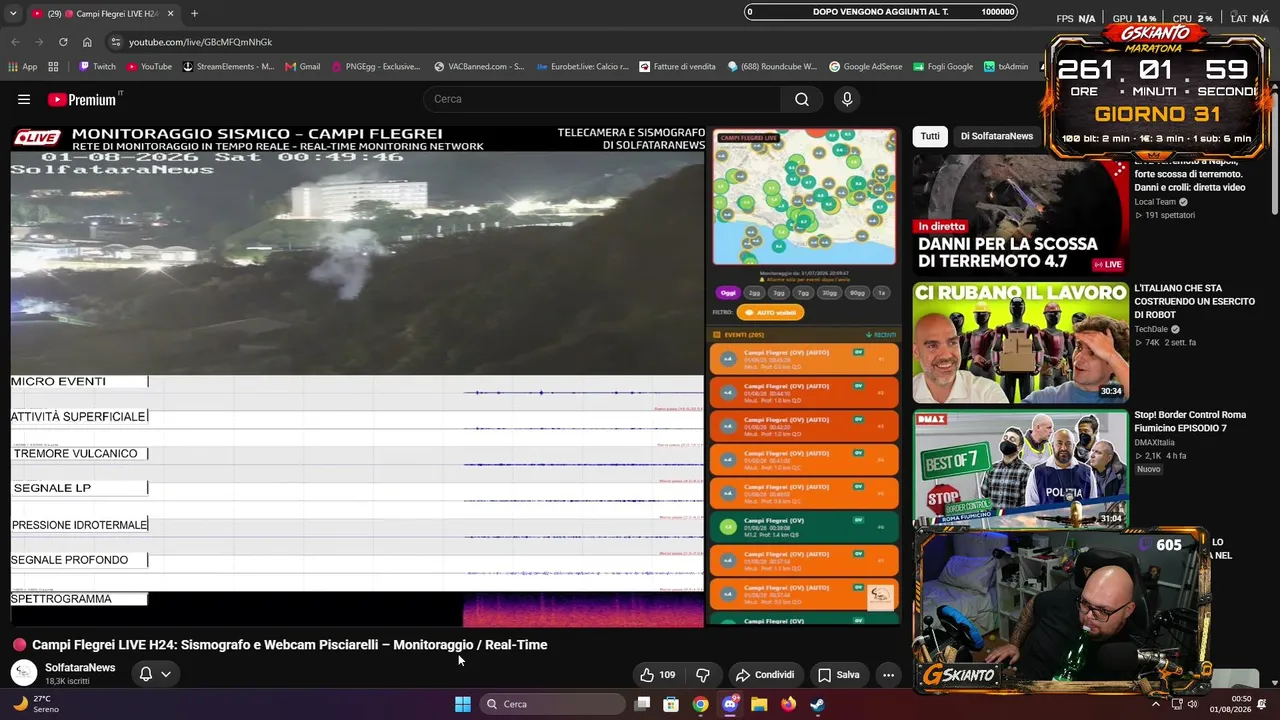Show hidden system tray icons chevron
This screenshot has width=1280, height=720.
pos(1156,704)
